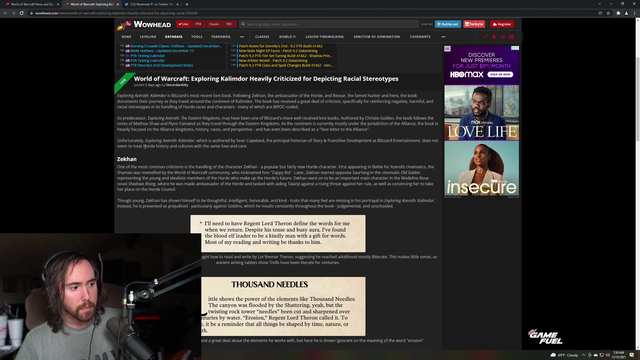Viewport: 640px width, 360px height.
Task: Open Burning Crusade Classic Hotfixes link
Action: [176, 46]
